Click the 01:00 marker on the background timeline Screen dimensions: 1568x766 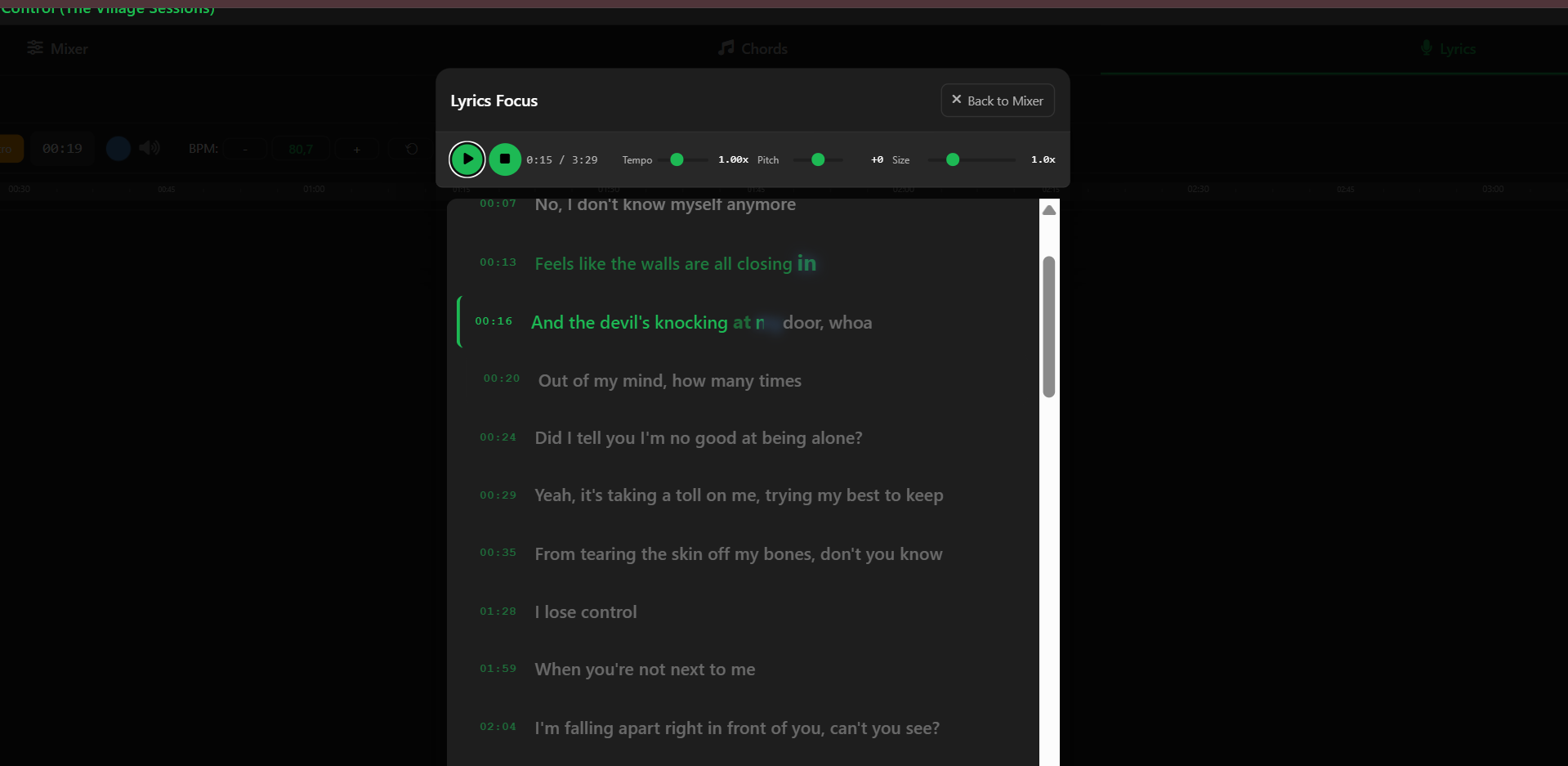coord(314,189)
